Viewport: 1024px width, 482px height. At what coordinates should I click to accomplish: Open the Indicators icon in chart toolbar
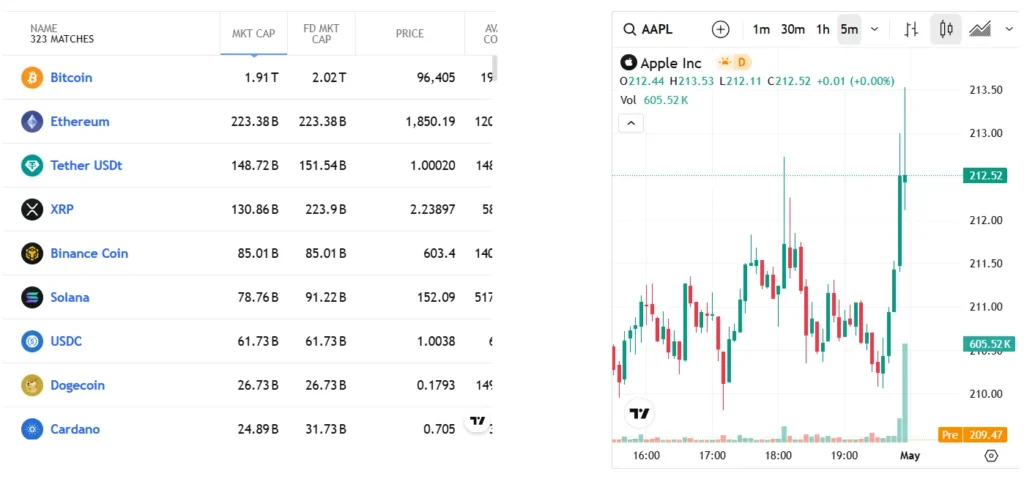tap(980, 29)
